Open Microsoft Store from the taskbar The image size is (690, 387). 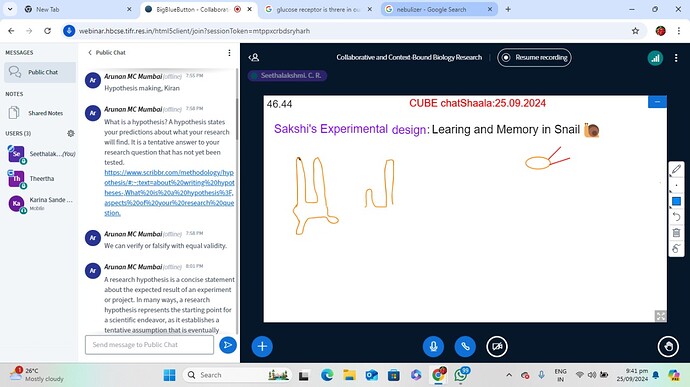[x=394, y=375]
